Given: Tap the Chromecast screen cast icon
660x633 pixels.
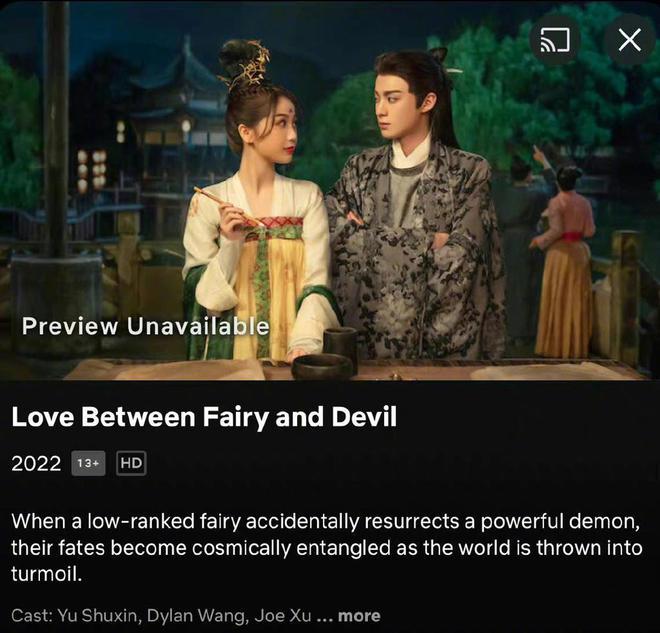Looking at the screenshot, I should 555,40.
